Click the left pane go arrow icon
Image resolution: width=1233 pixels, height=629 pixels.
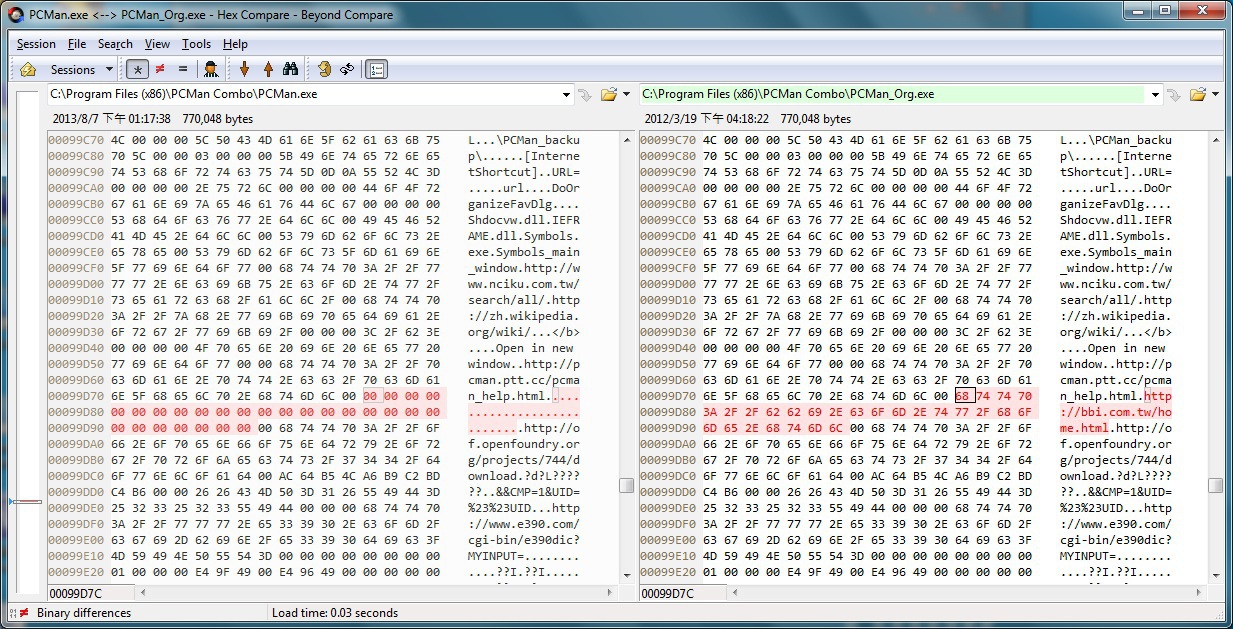point(586,94)
